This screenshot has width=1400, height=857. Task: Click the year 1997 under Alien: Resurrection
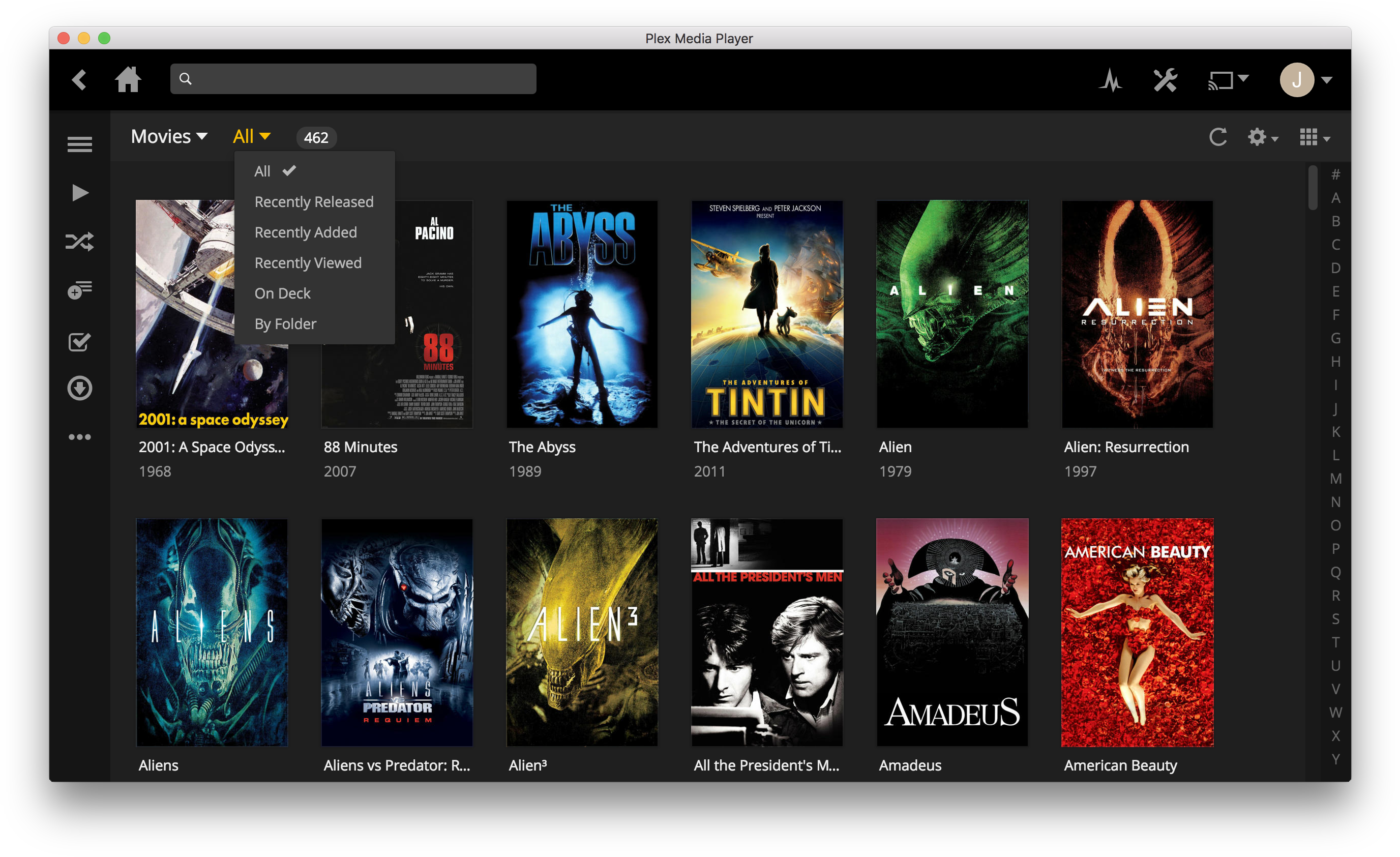pyautogui.click(x=1080, y=471)
